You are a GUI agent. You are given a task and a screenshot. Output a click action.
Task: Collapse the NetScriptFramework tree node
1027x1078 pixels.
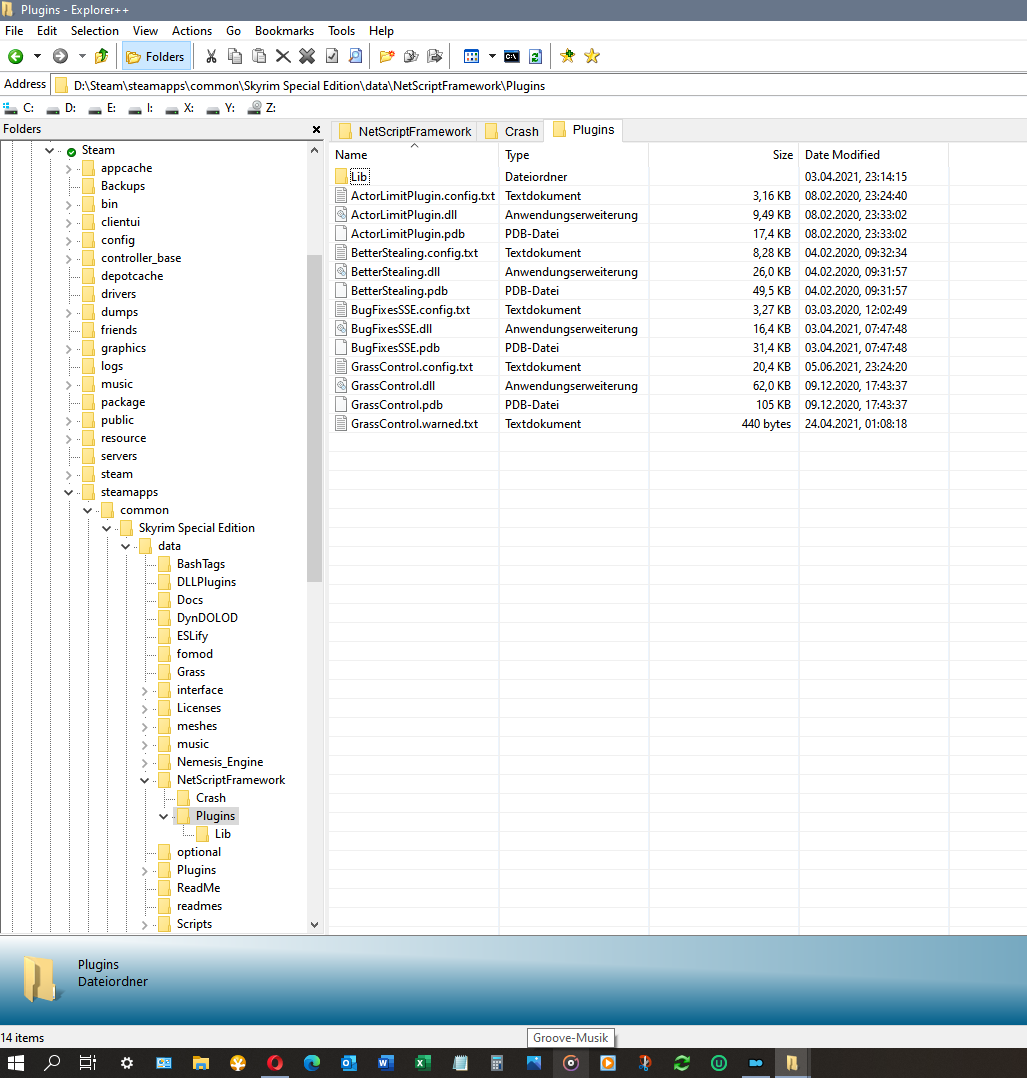(145, 780)
